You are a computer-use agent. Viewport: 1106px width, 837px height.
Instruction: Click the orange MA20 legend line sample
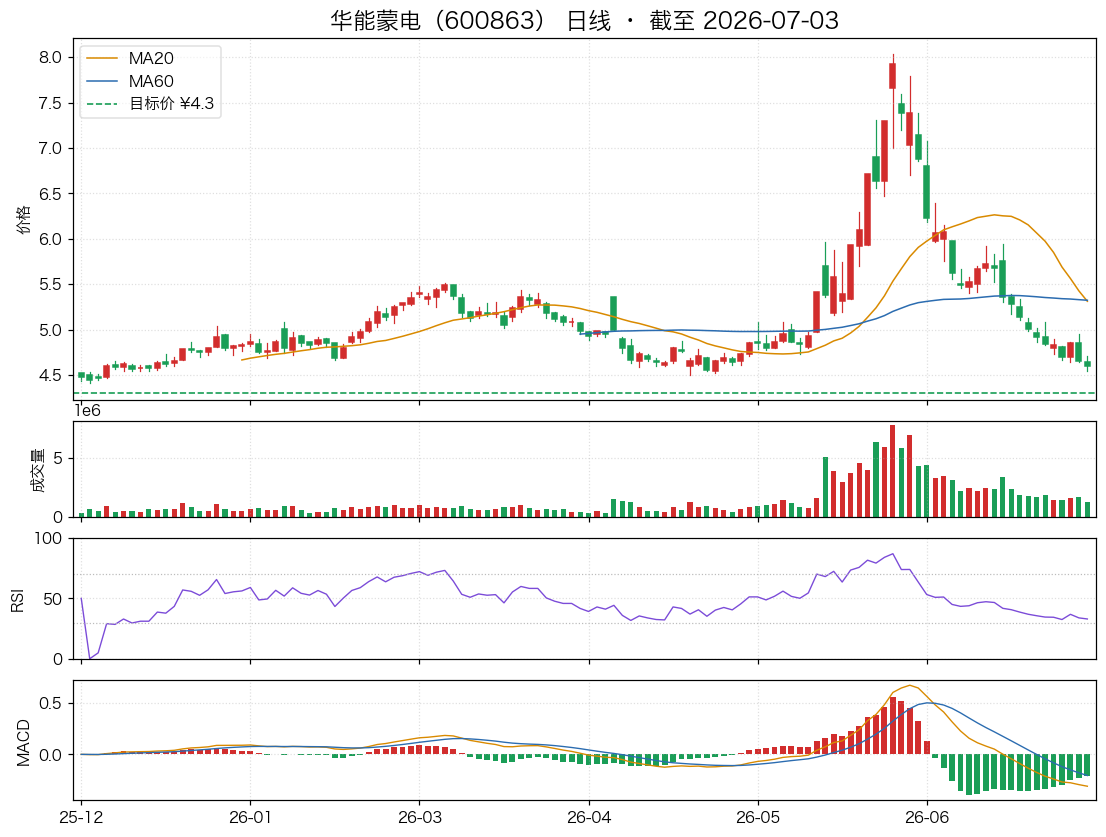102,59
